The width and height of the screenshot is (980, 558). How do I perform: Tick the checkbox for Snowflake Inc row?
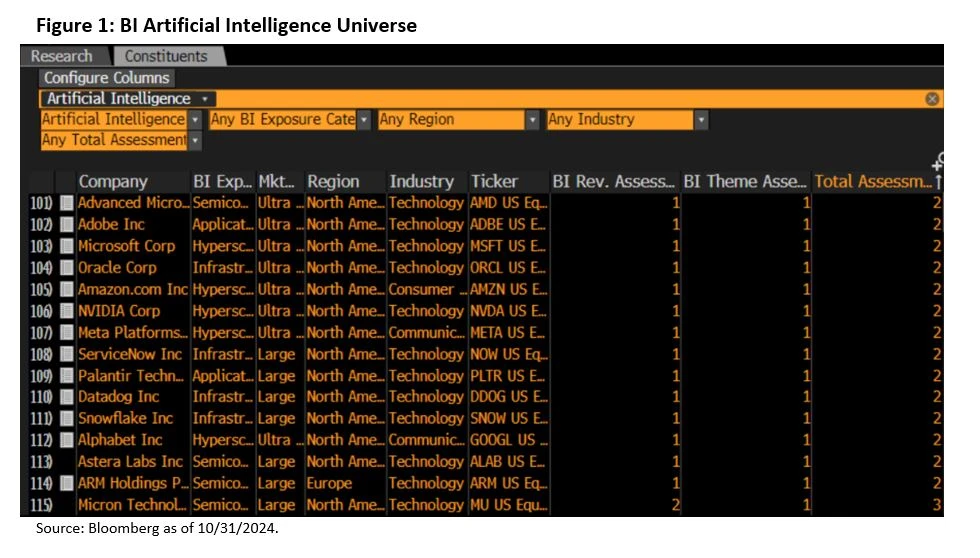click(x=67, y=419)
